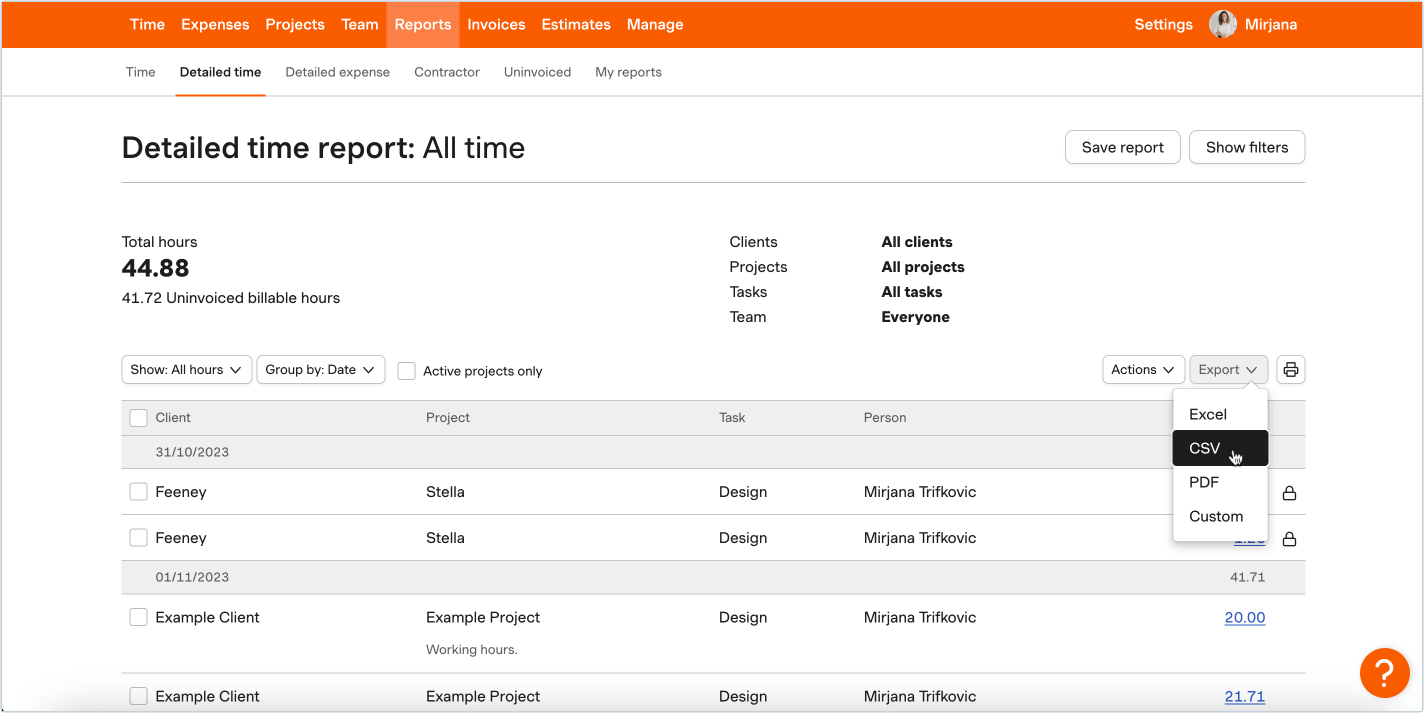Click the lock icon on first Feeney row
Viewport: 1424px width, 713px height.
(x=1289, y=493)
